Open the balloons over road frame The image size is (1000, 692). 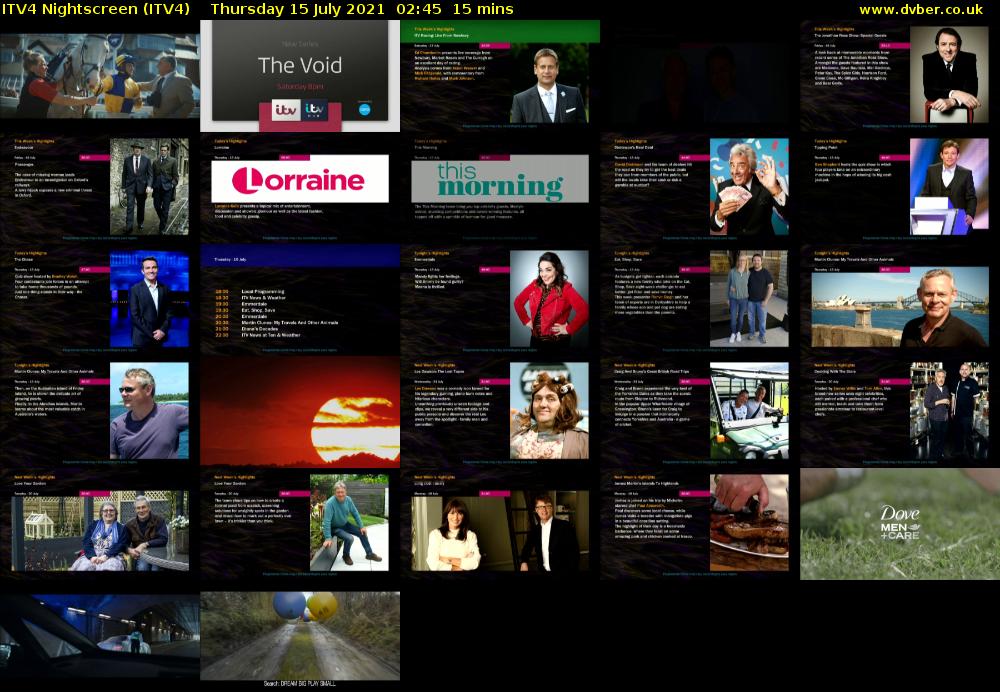300,635
